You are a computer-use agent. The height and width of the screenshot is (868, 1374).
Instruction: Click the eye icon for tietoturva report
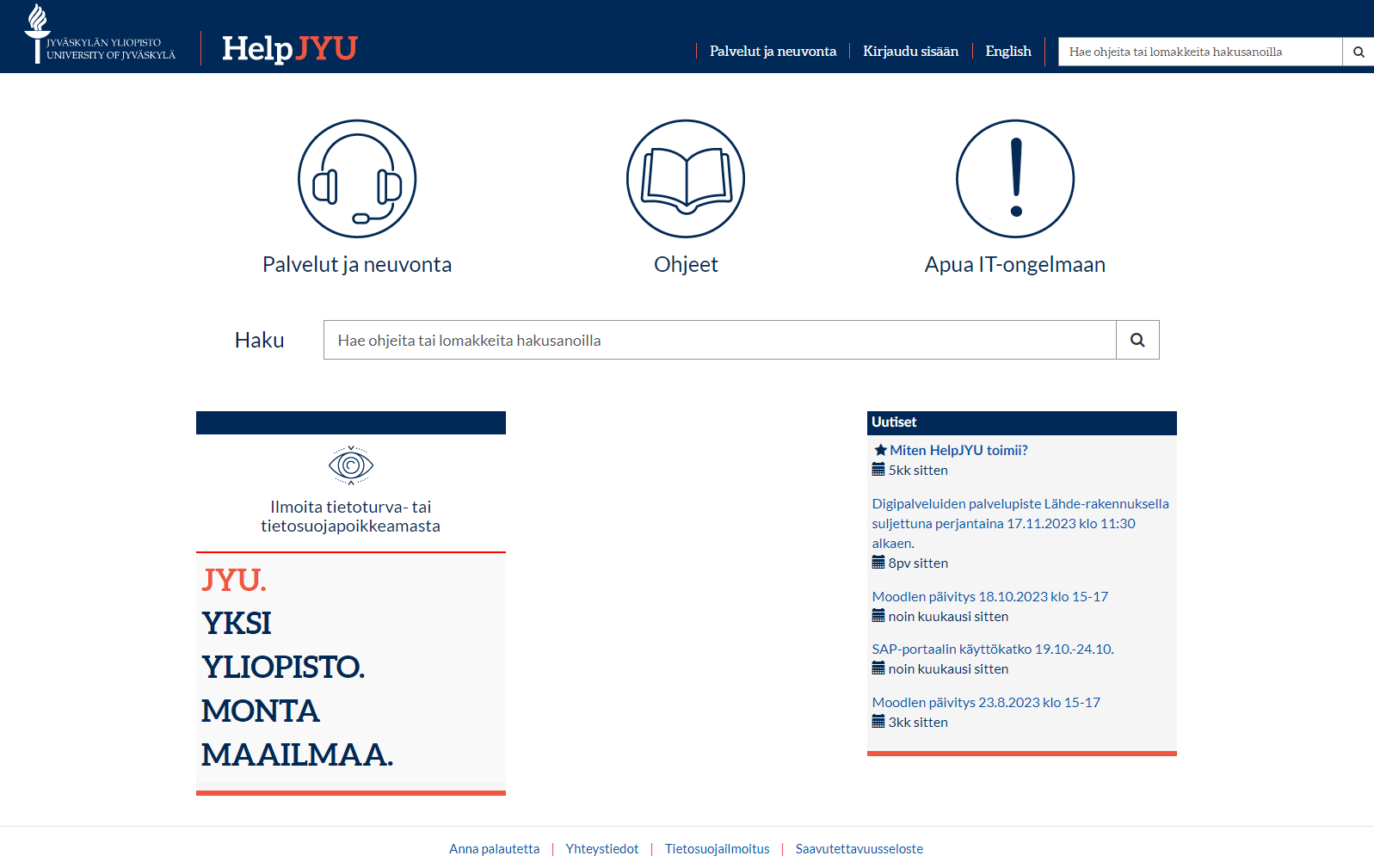(351, 465)
